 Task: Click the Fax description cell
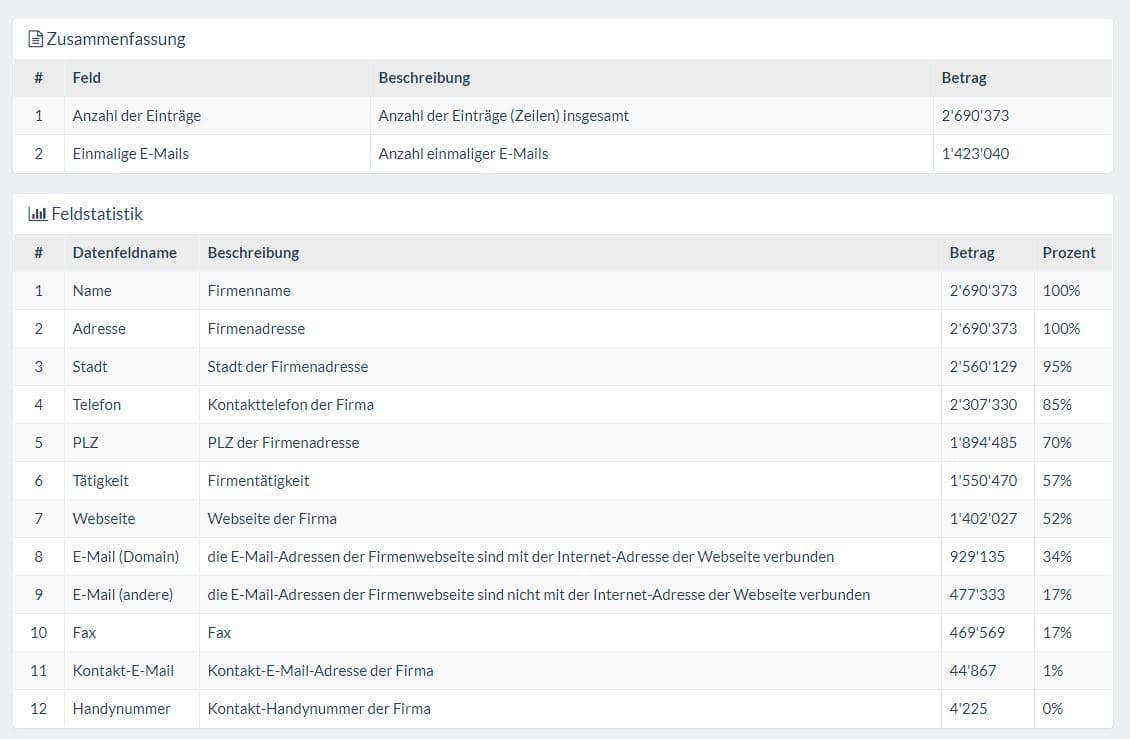click(220, 633)
